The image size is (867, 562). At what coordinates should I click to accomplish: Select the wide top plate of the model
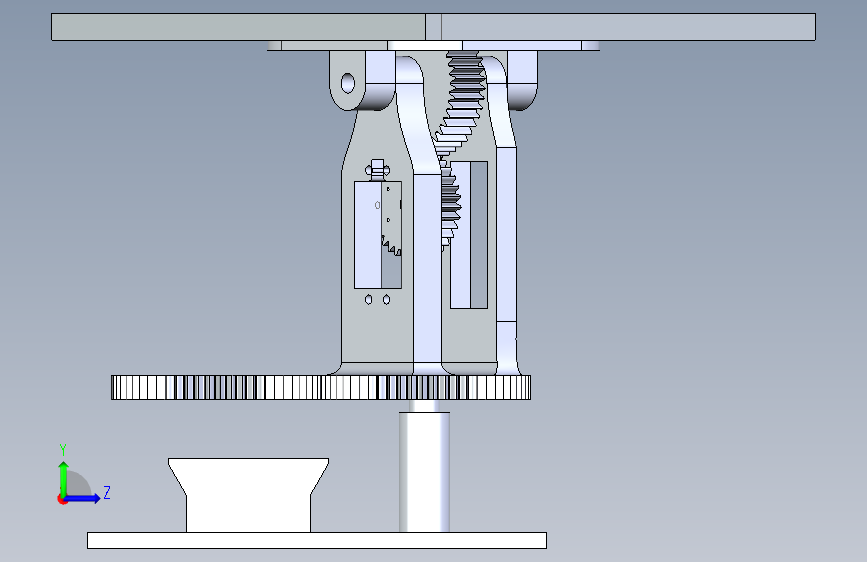click(x=433, y=27)
